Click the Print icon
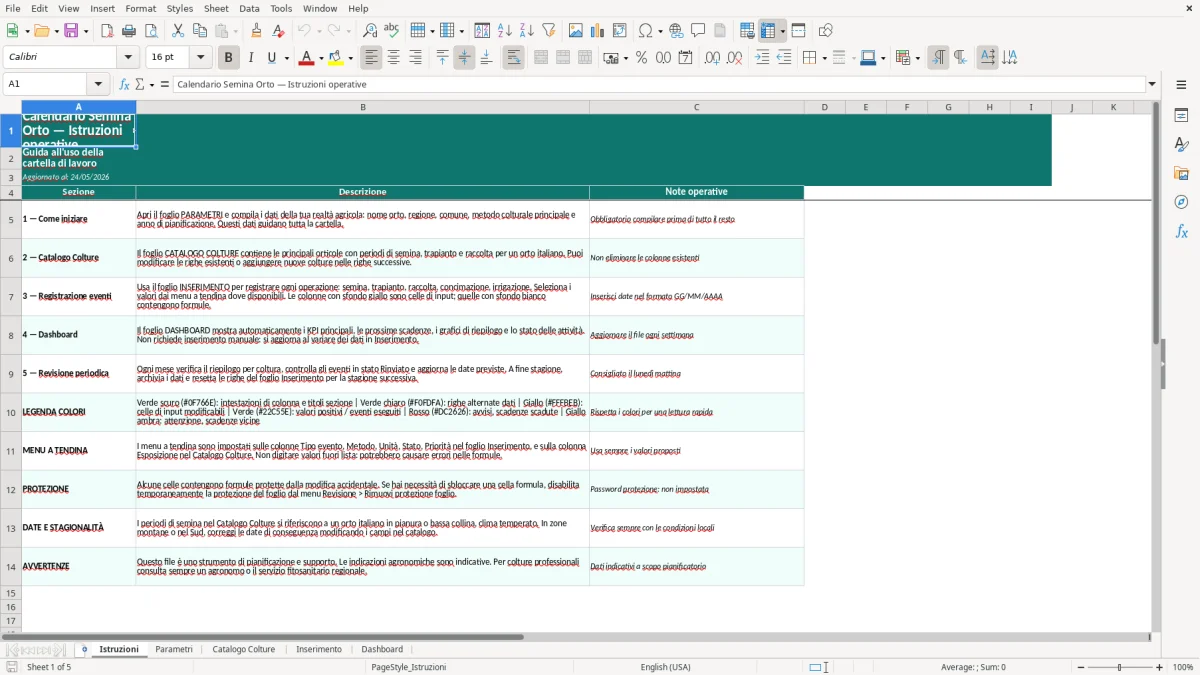 (129, 31)
